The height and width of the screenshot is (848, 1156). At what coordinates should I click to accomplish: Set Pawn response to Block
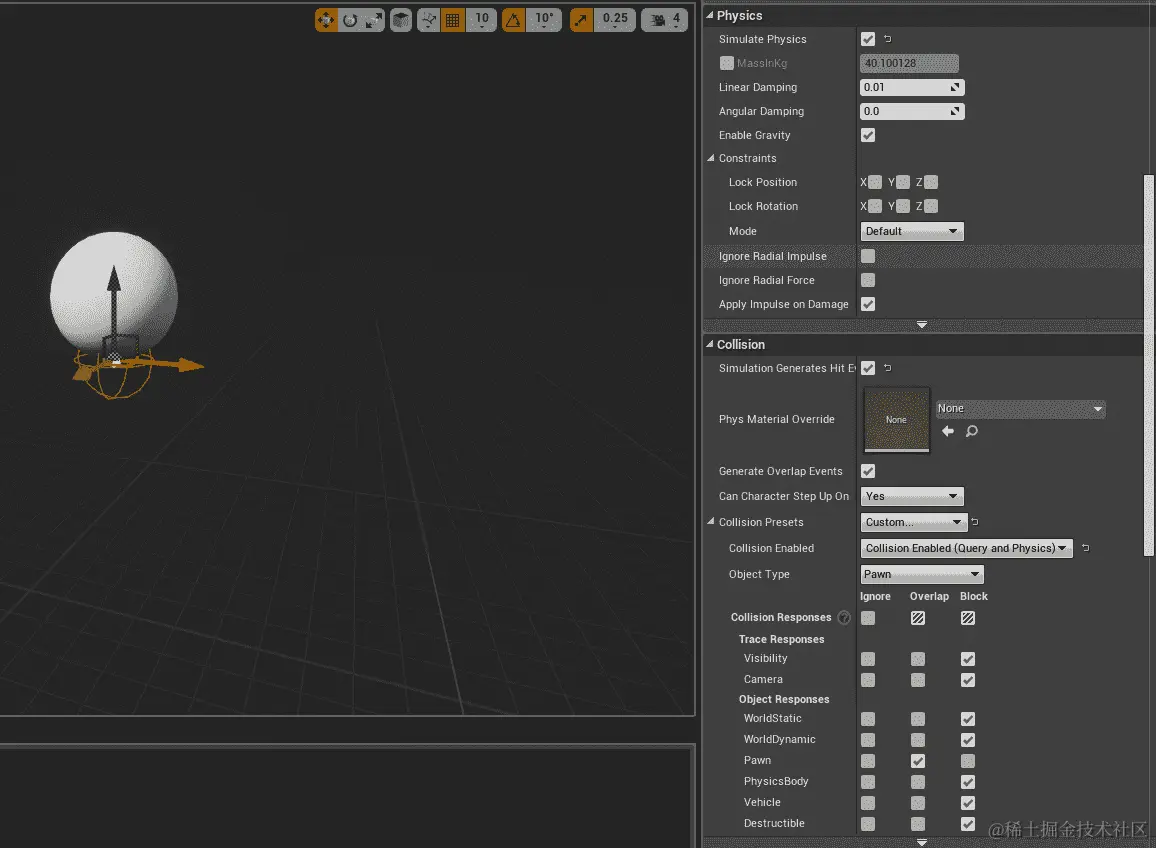[x=968, y=761]
